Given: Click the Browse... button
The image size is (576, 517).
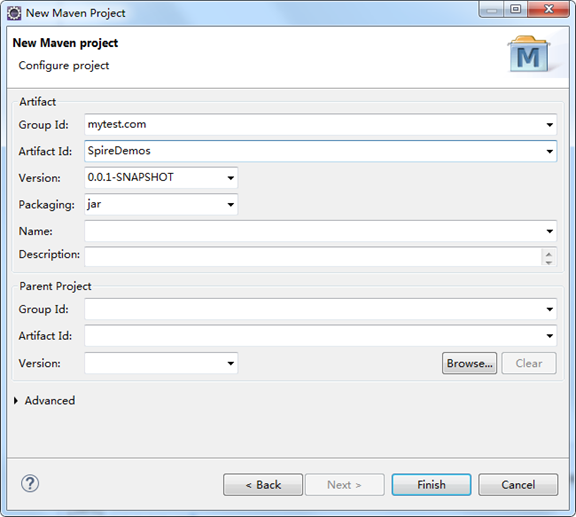Looking at the screenshot, I should [469, 363].
